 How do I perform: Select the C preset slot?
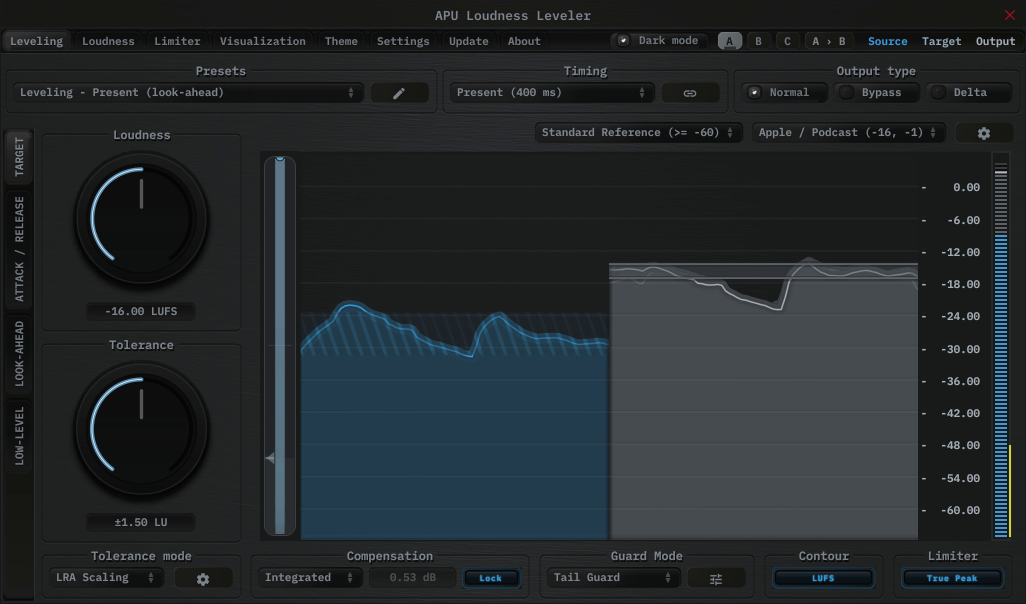tap(787, 41)
